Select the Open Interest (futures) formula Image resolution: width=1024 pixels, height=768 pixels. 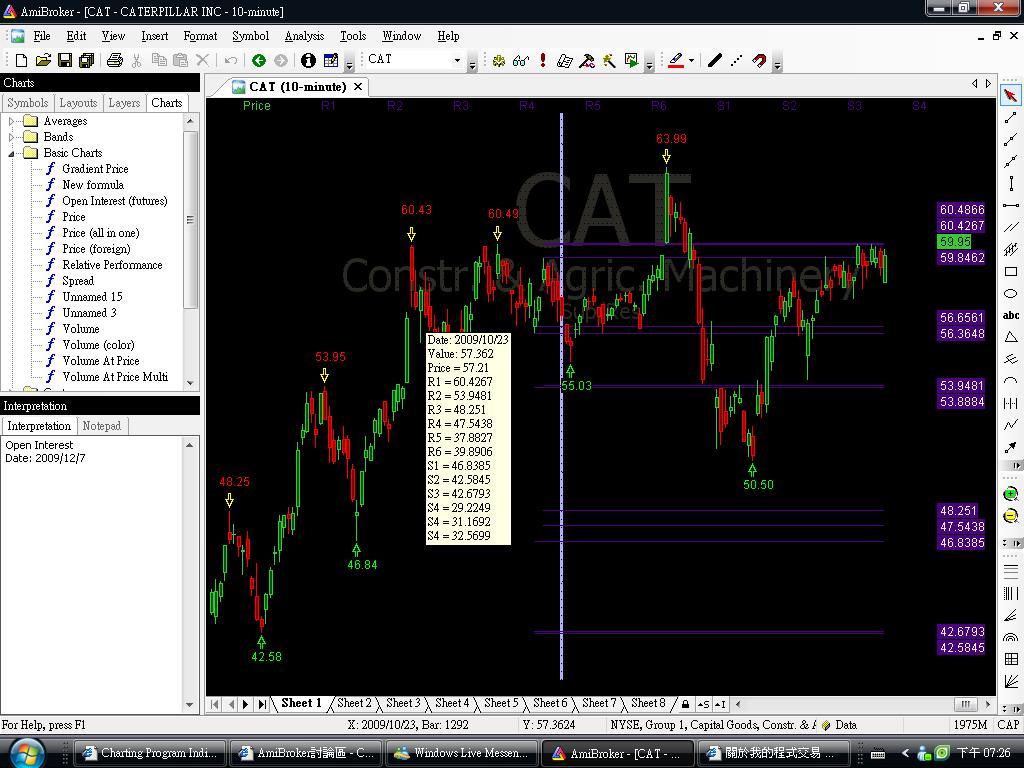115,200
